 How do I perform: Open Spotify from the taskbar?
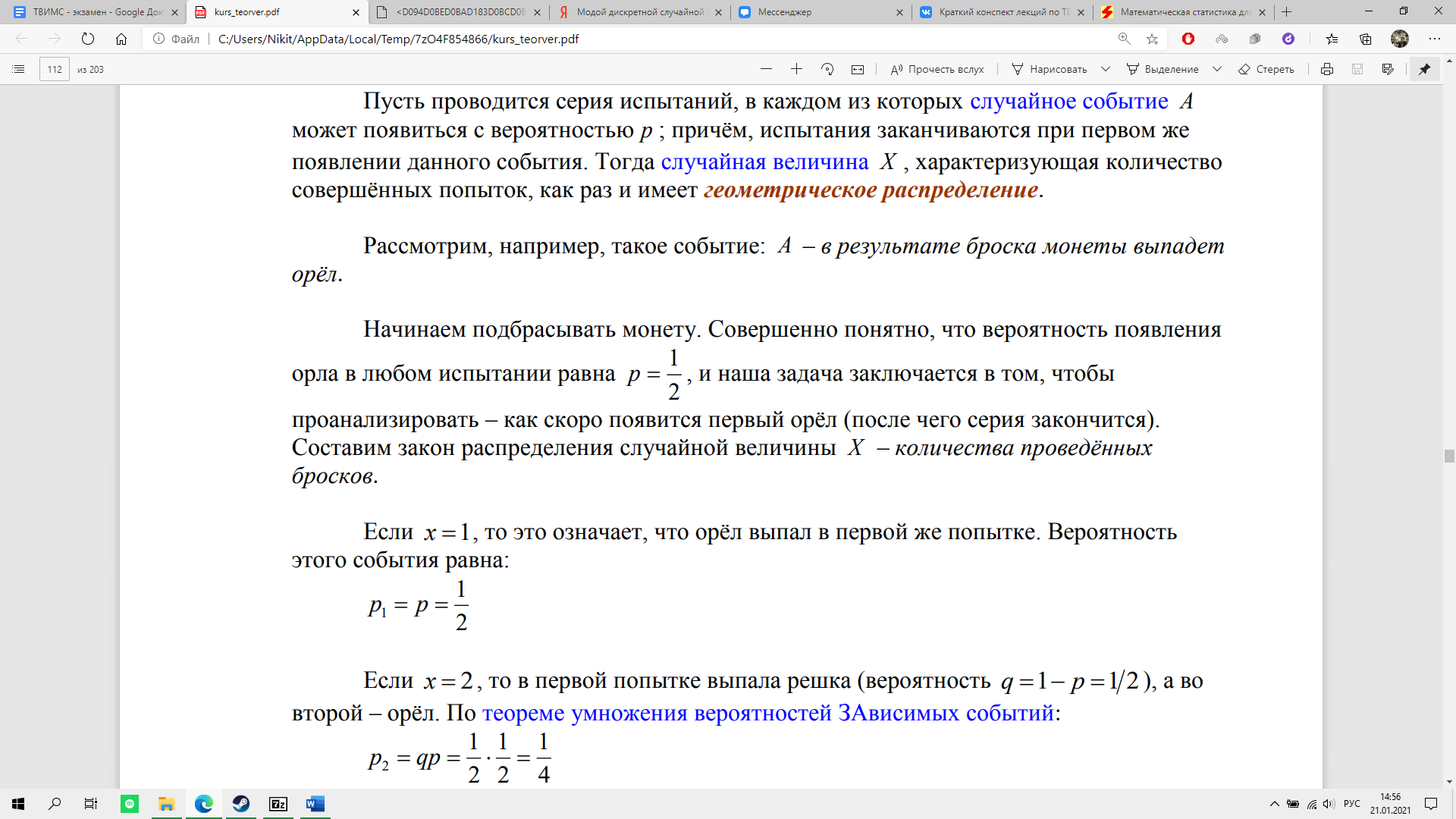130,804
